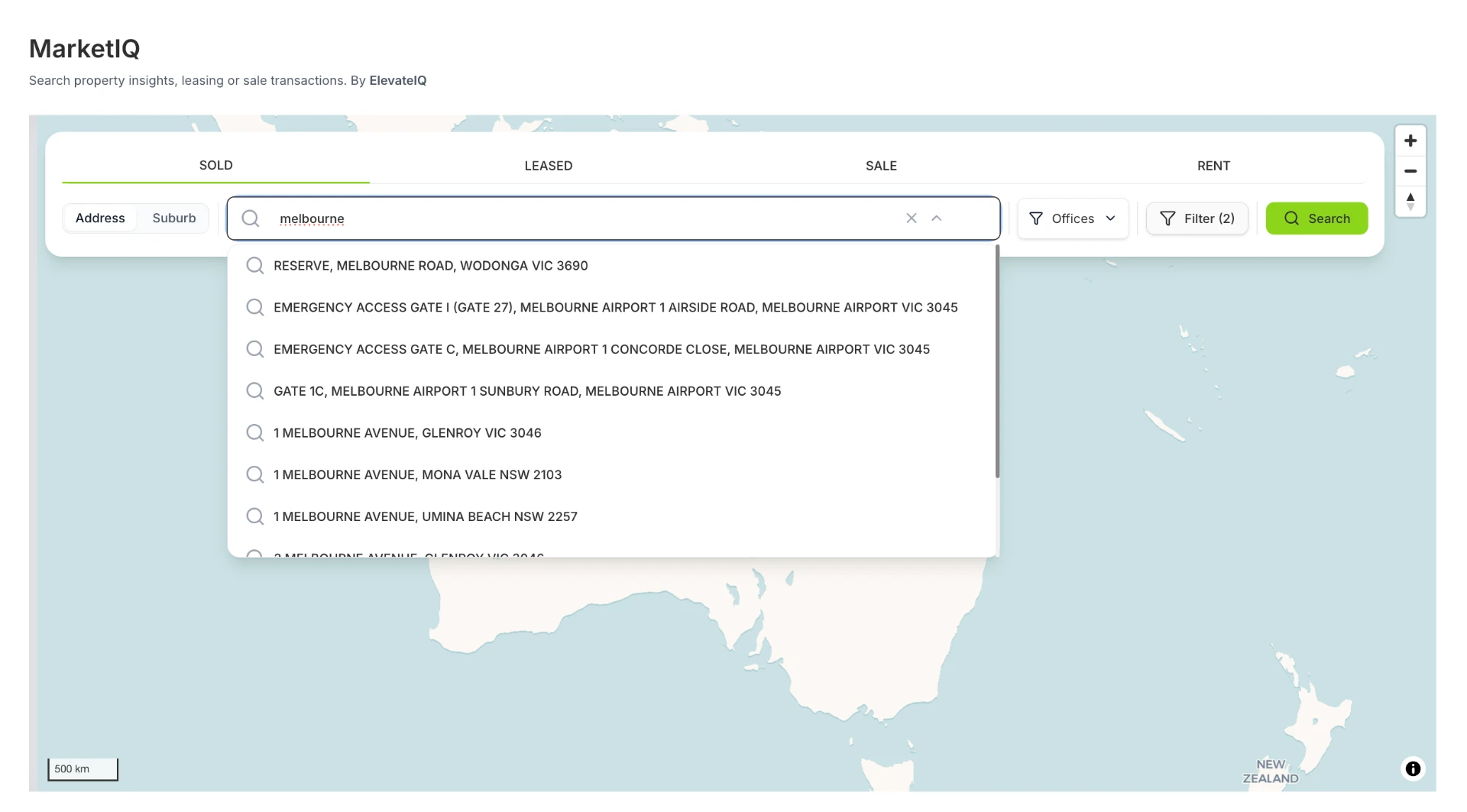
Task: Open Filter (2) options
Action: 1197,218
